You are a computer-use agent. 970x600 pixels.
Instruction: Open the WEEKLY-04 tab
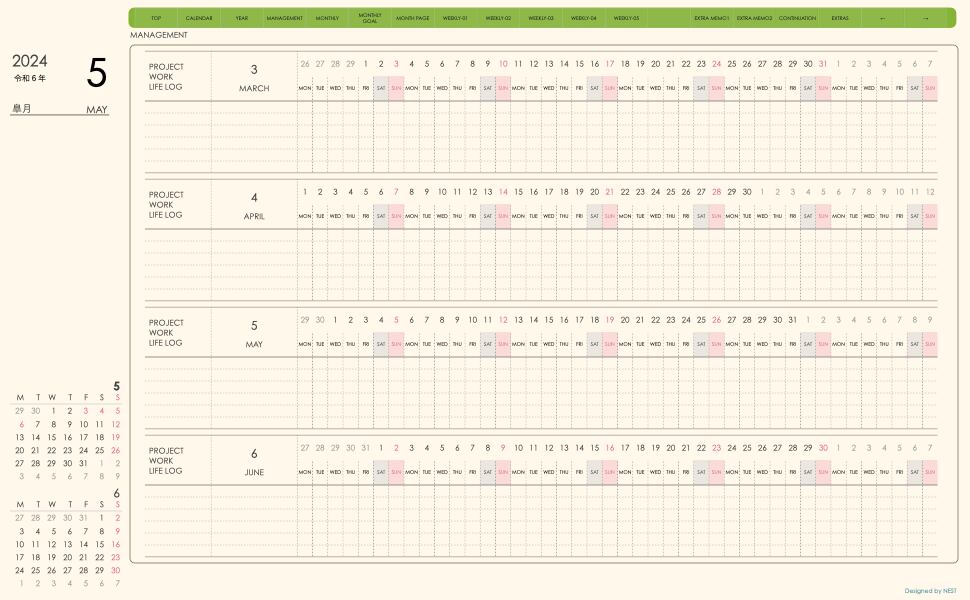583,18
